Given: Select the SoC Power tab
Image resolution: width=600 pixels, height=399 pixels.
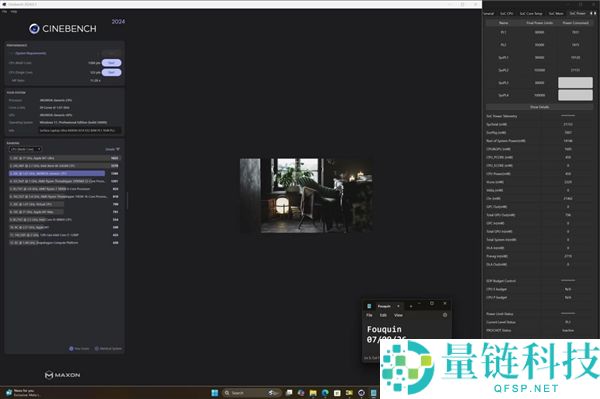Looking at the screenshot, I should [x=577, y=13].
